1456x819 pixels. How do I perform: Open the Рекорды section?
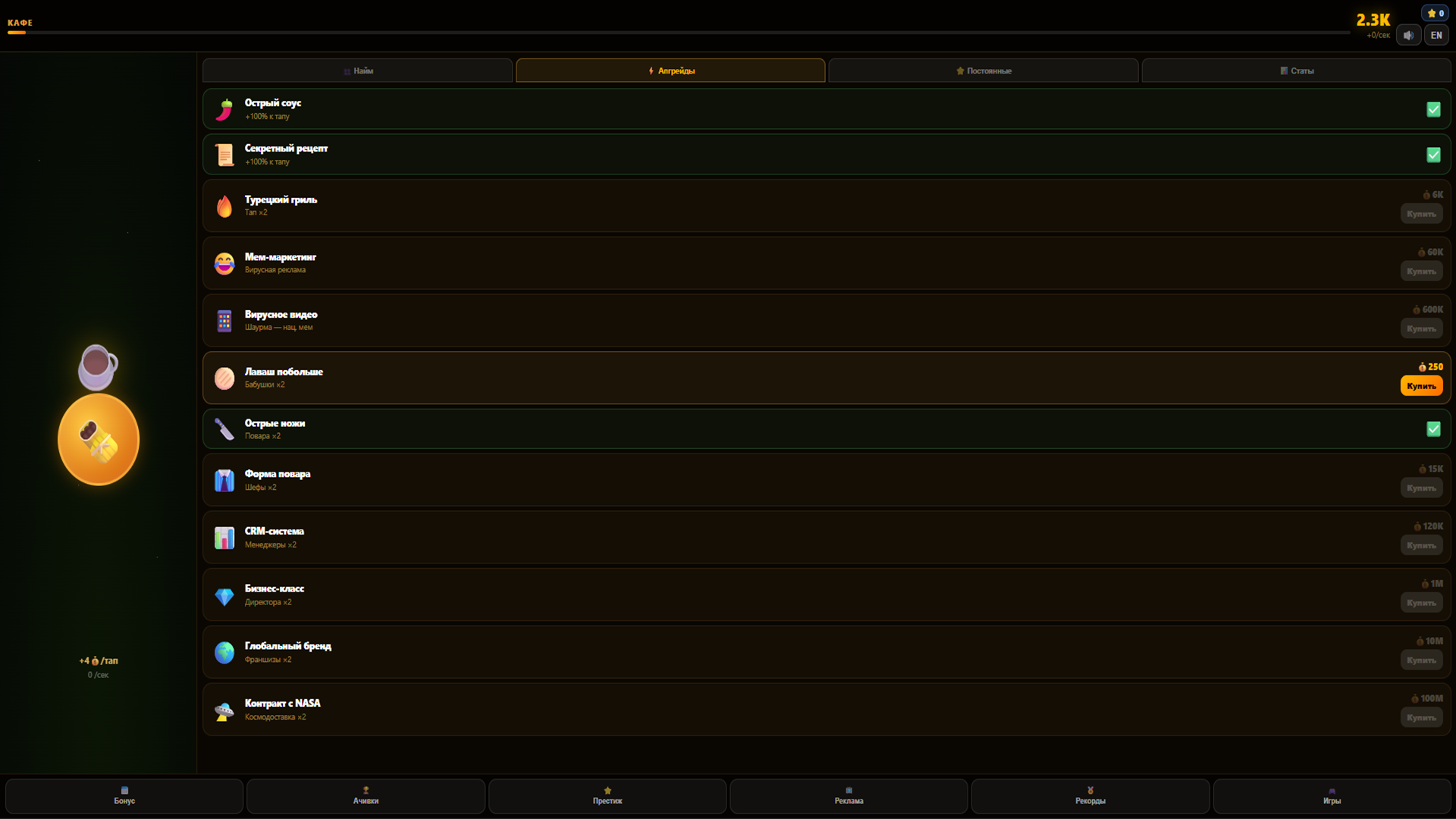tap(1090, 795)
